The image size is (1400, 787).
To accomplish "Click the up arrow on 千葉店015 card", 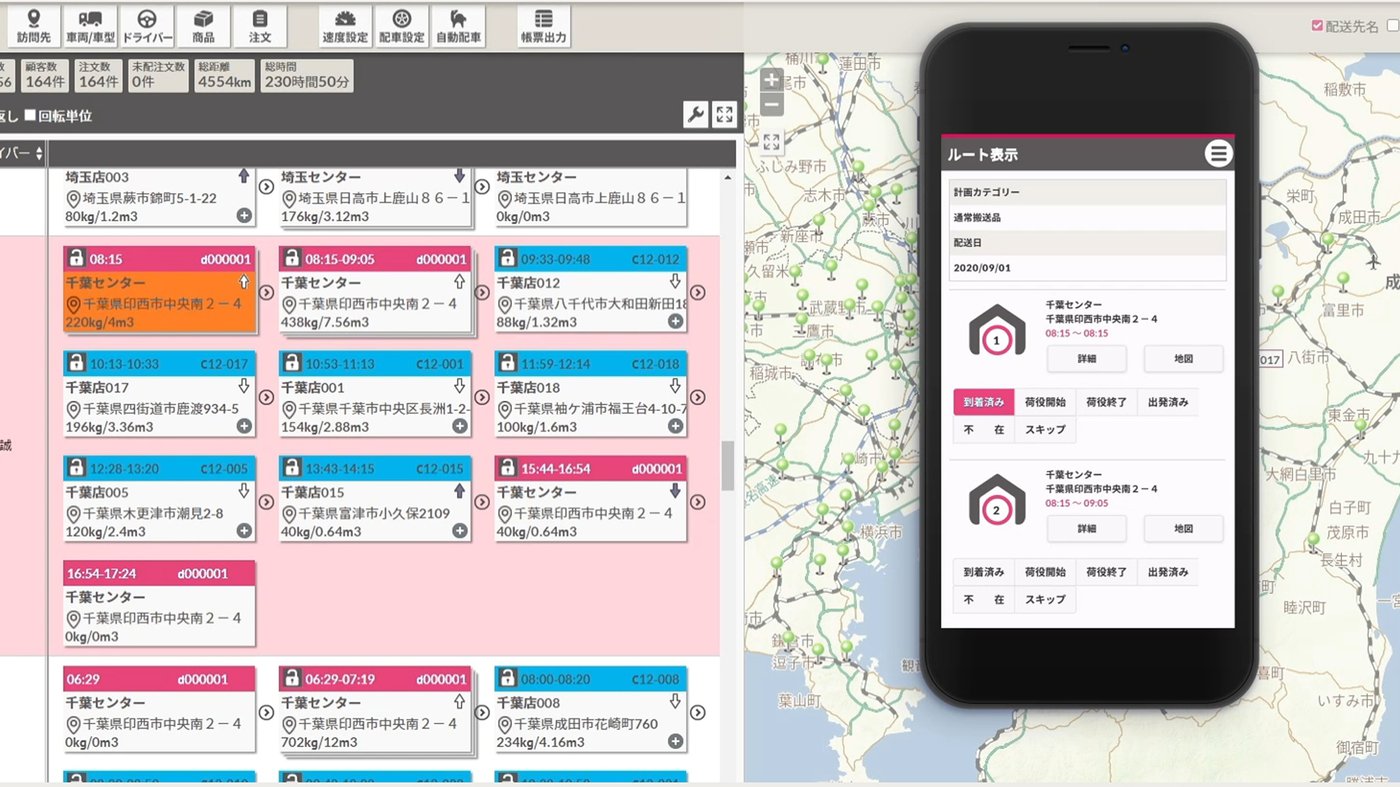I will tap(460, 491).
